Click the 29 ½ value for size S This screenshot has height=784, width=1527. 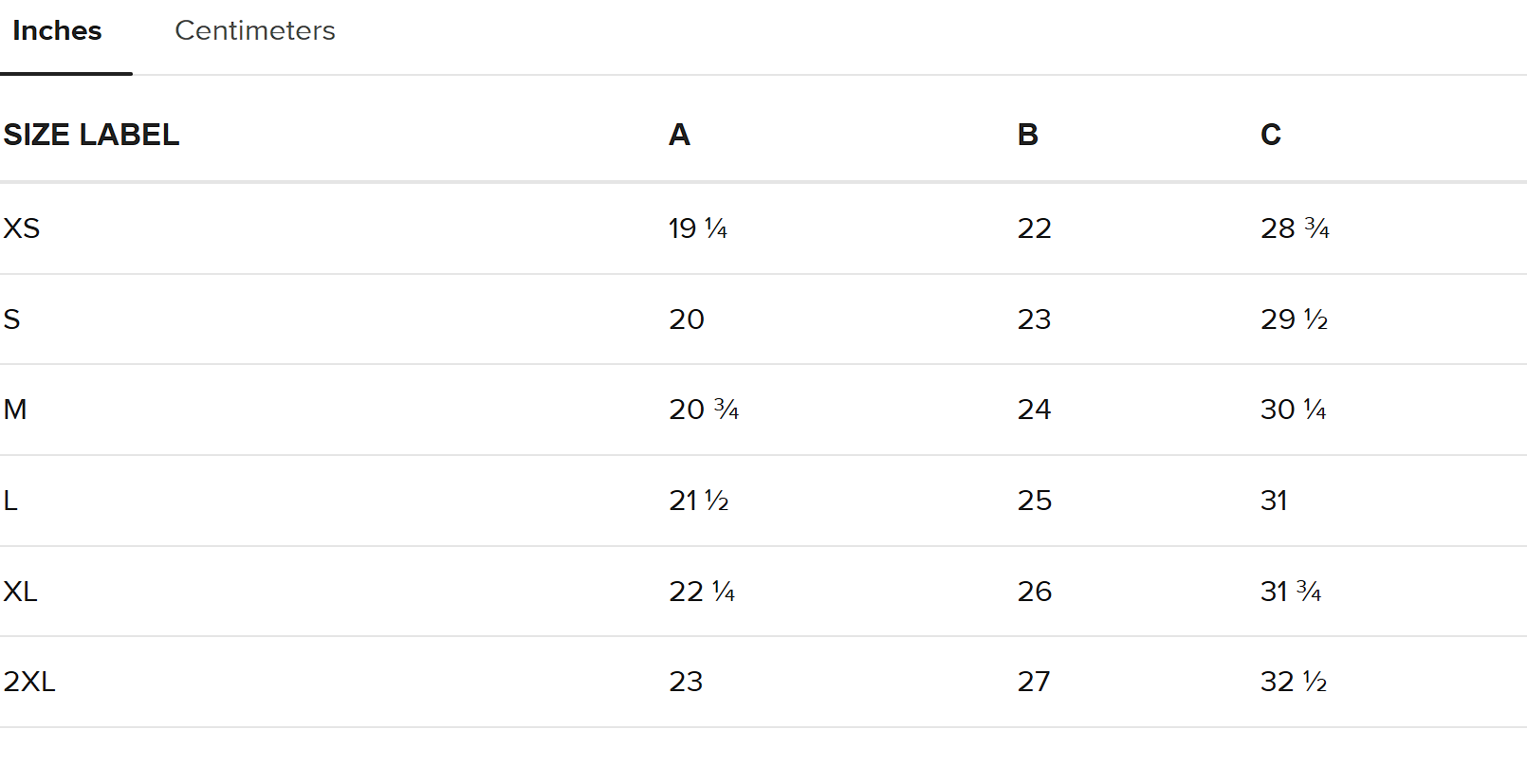[x=1294, y=319]
